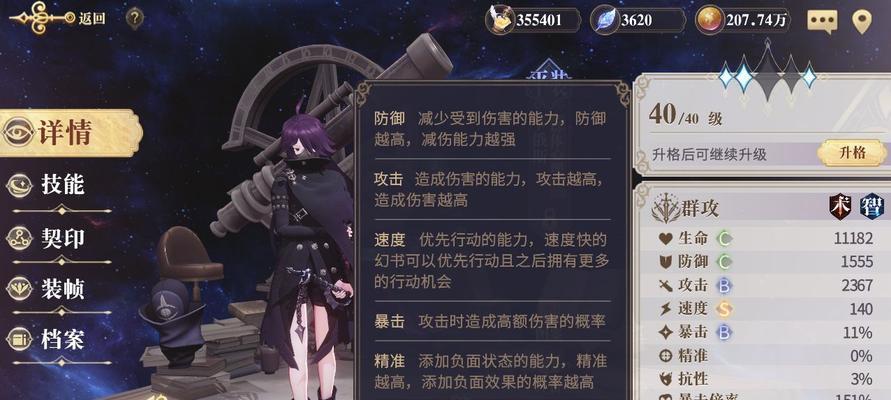
Task: Click the red 术 attribute badge
Action: coord(840,206)
